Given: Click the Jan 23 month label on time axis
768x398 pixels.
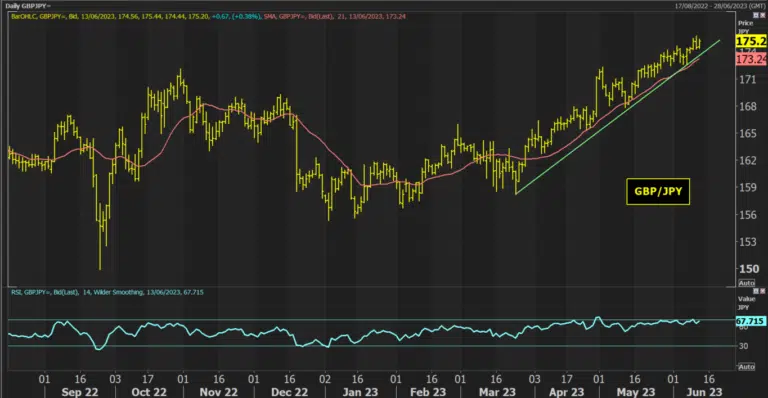Looking at the screenshot, I should (x=360, y=392).
